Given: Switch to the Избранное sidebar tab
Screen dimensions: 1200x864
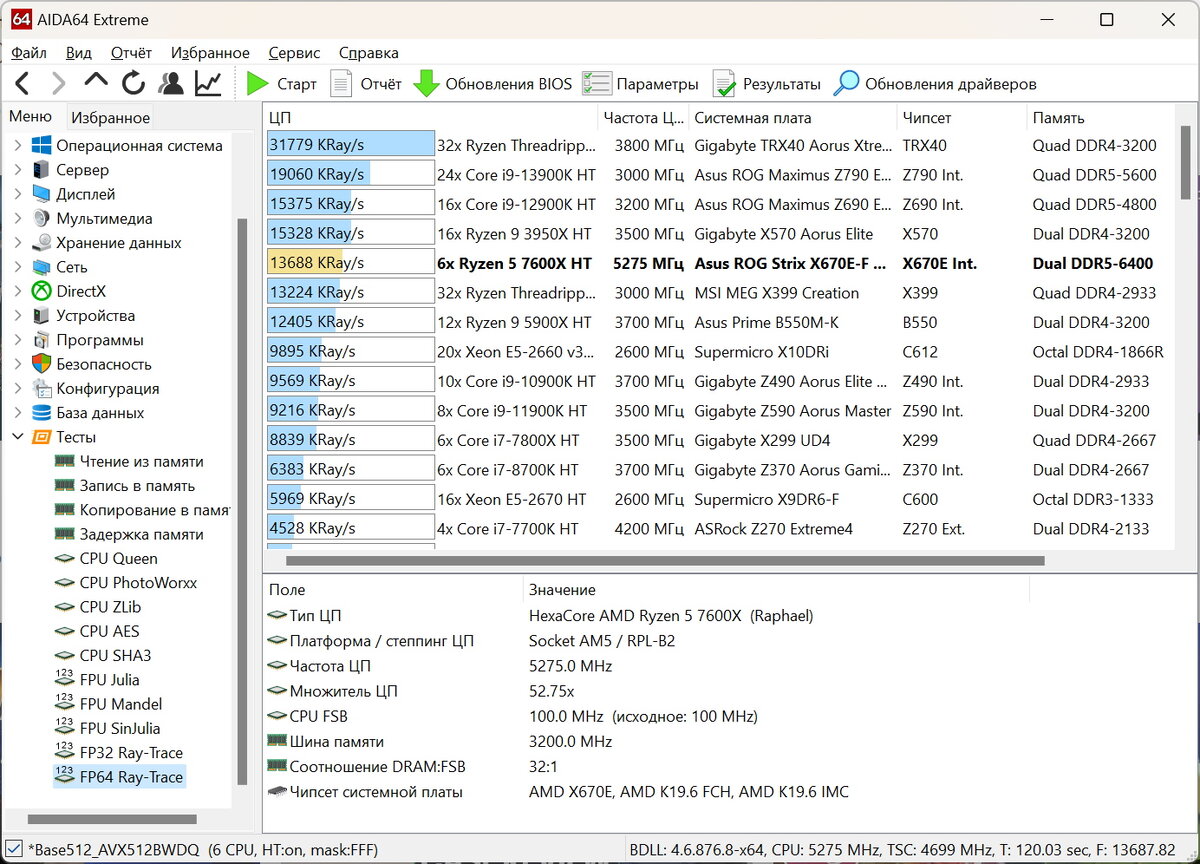Looking at the screenshot, I should click(110, 118).
